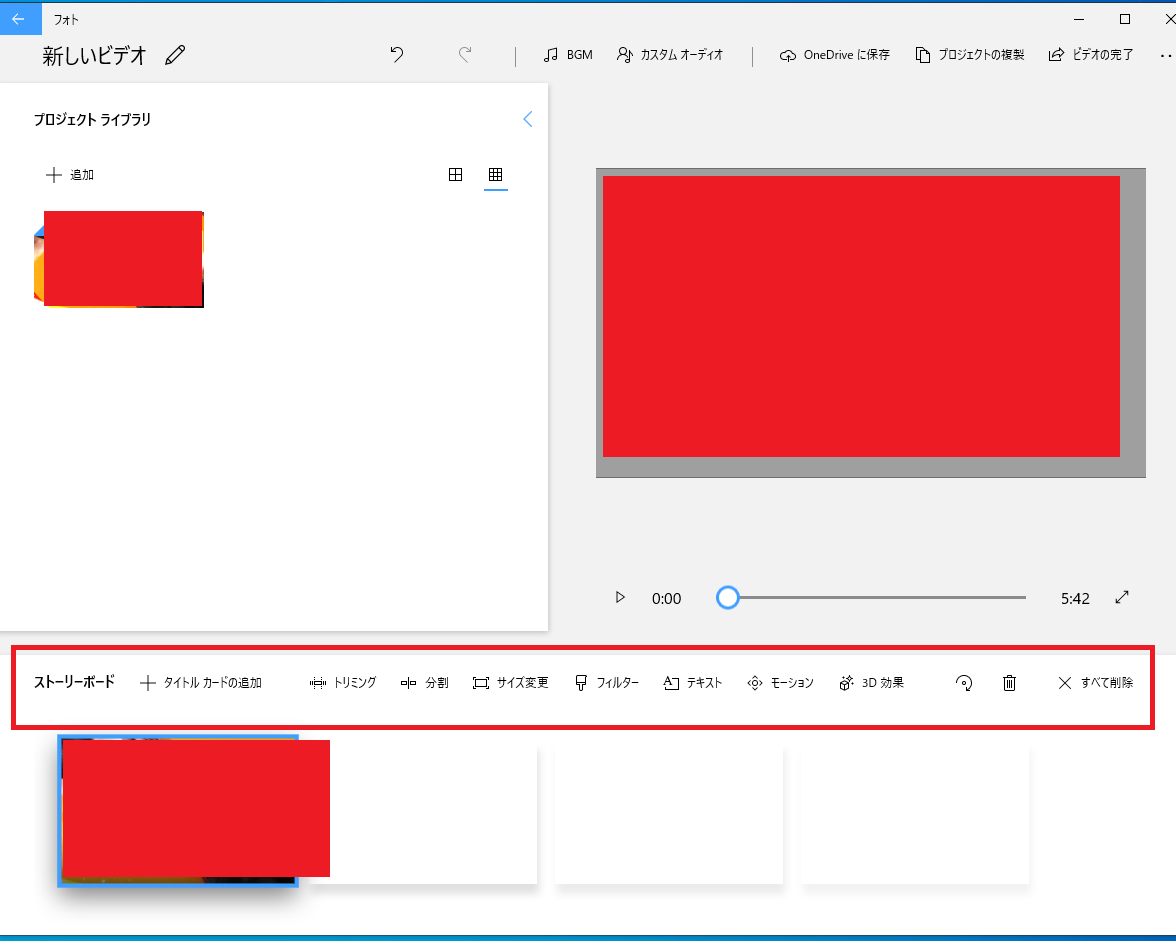Select the first storyboard clip
Image resolution: width=1176 pixels, height=941 pixels.
178,811
